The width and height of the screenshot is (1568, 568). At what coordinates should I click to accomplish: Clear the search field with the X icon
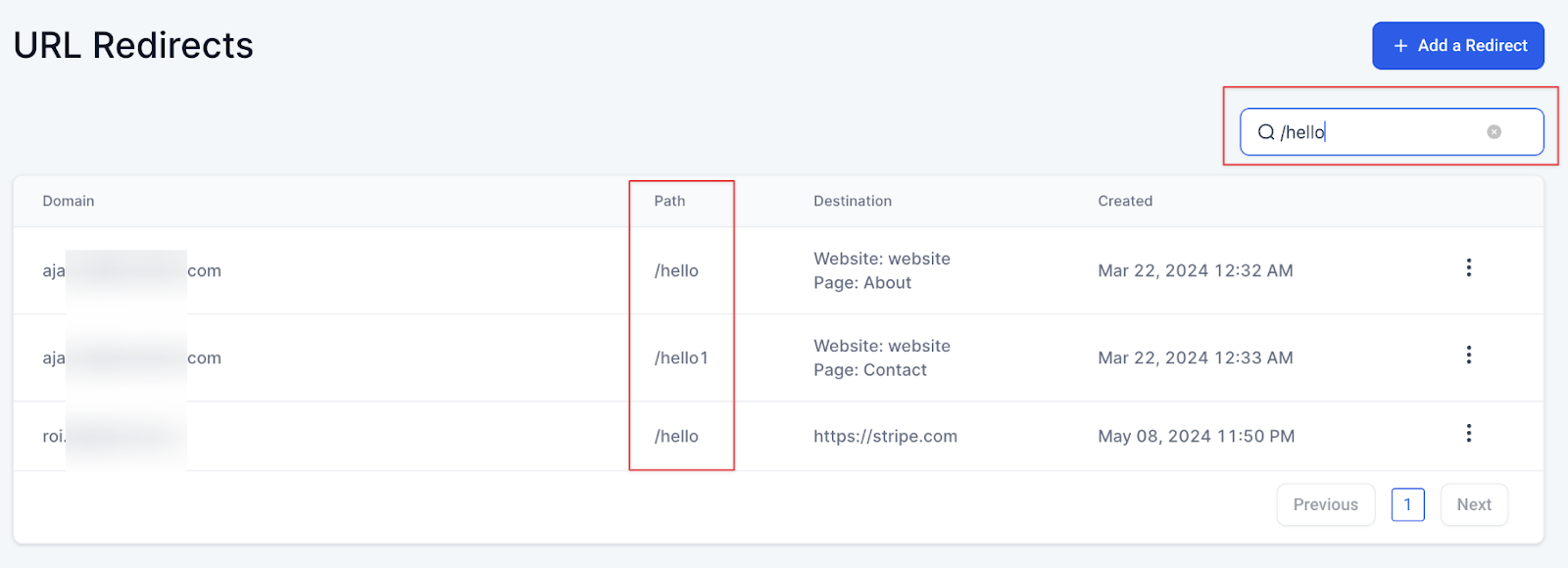coord(1494,132)
